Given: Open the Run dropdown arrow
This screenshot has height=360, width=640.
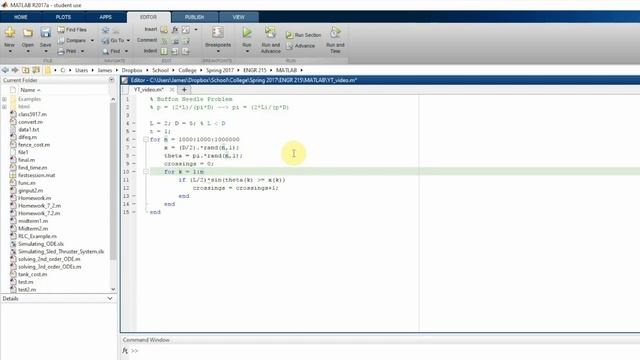Looking at the screenshot, I should coord(247,51).
